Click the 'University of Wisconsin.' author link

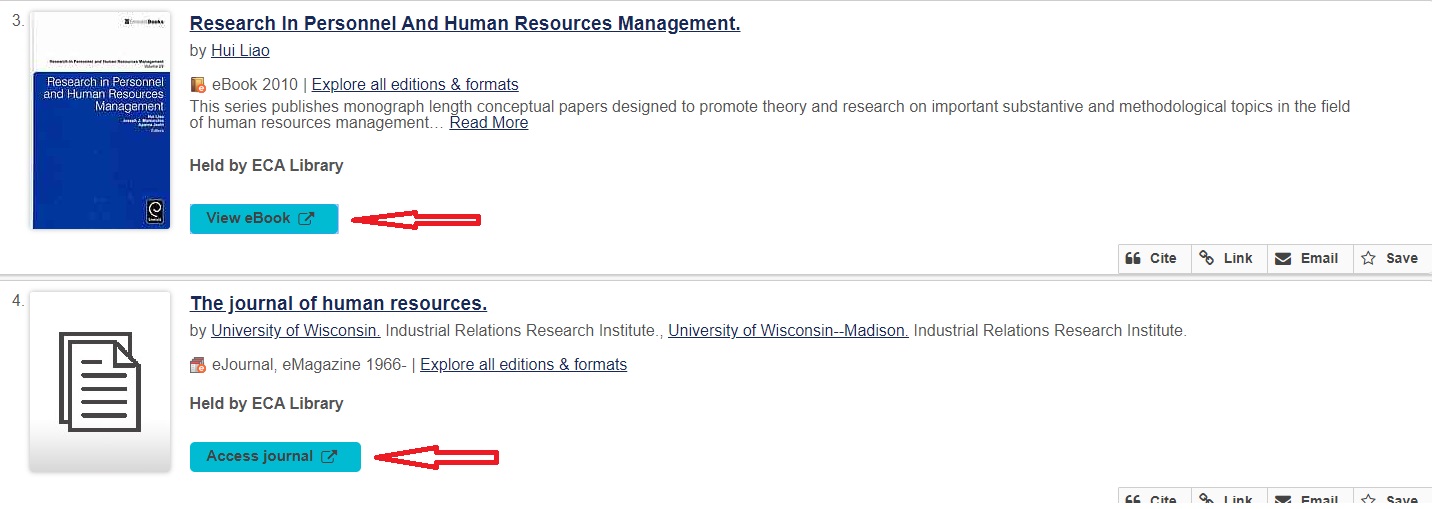(295, 330)
